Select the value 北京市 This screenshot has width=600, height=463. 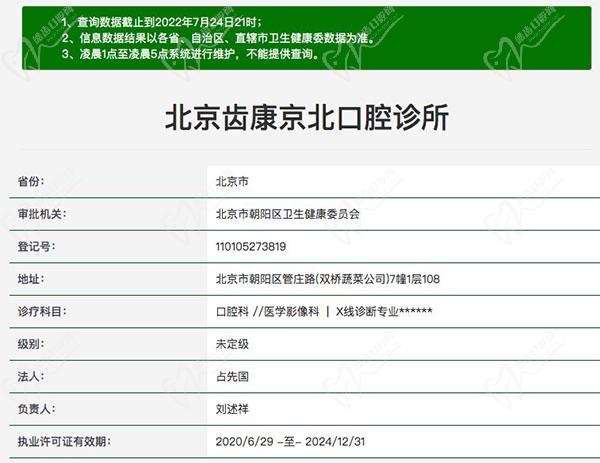pos(232,181)
